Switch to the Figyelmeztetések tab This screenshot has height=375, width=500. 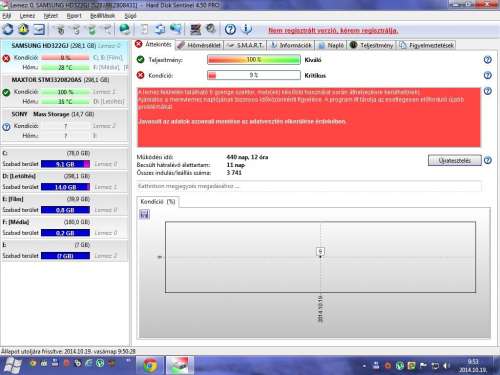427,45
